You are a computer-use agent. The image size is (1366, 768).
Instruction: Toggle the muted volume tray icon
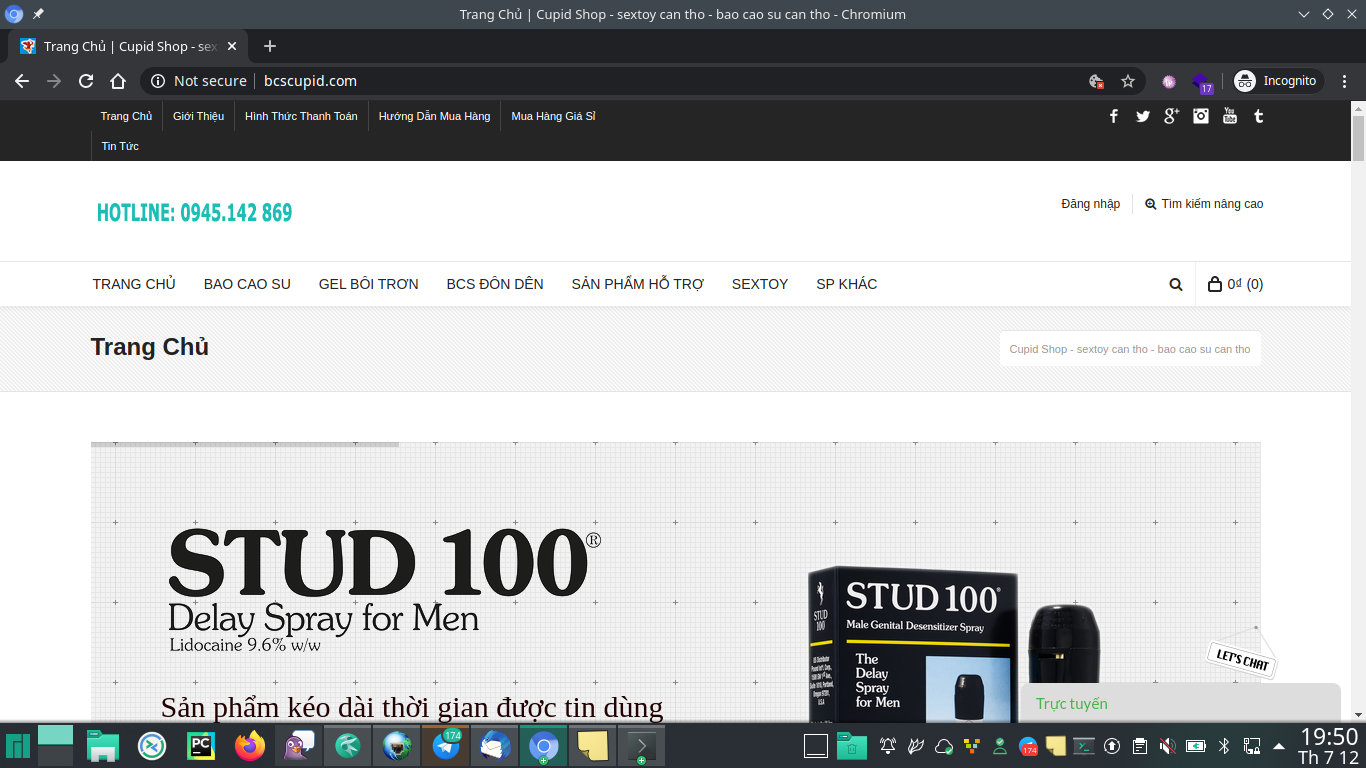point(1167,746)
